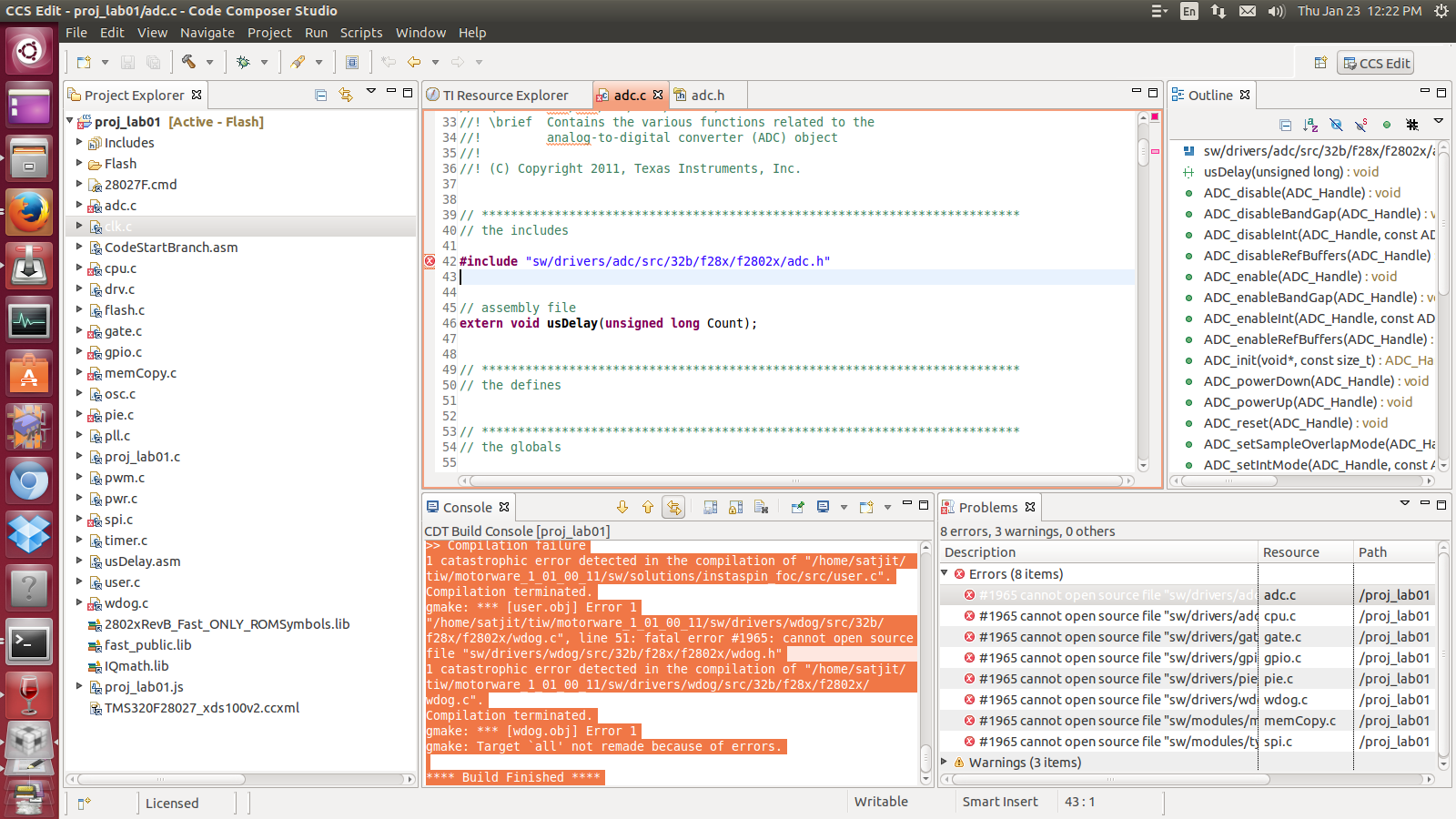Collapse all in Project Explorer
Screen dimensions: 1456x819
pyautogui.click(x=321, y=95)
